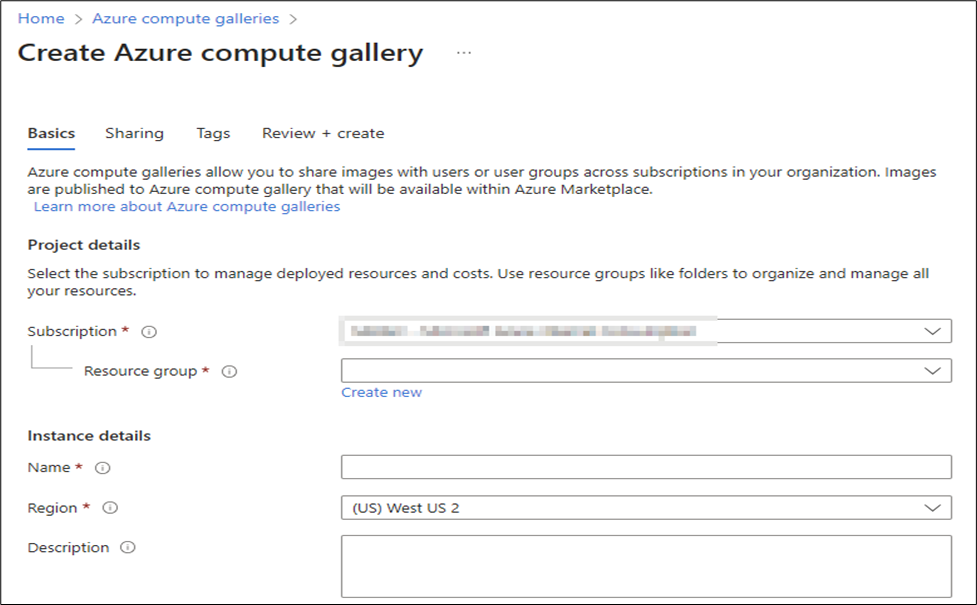Click Create new resource group link
Image resolution: width=977 pixels, height=605 pixels.
[x=381, y=393]
